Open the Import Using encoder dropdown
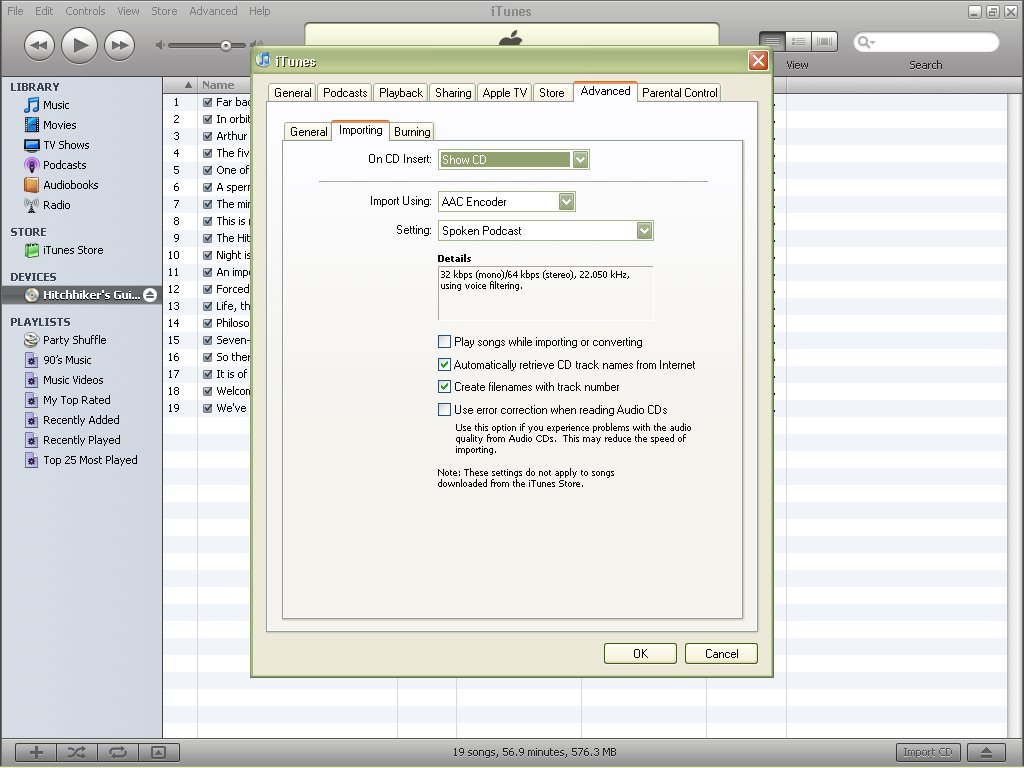 507,202
